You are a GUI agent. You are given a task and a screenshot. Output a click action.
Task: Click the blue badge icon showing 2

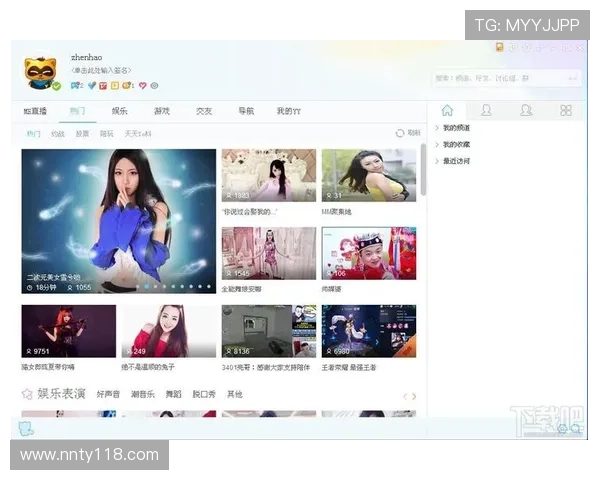pyautogui.click(x=77, y=86)
